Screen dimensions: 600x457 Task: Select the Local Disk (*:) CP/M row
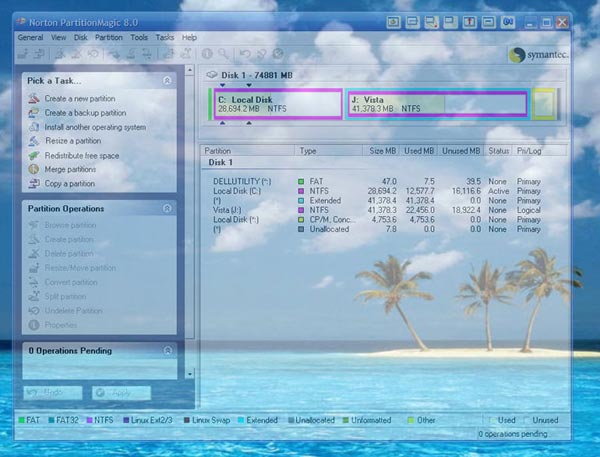pos(377,219)
